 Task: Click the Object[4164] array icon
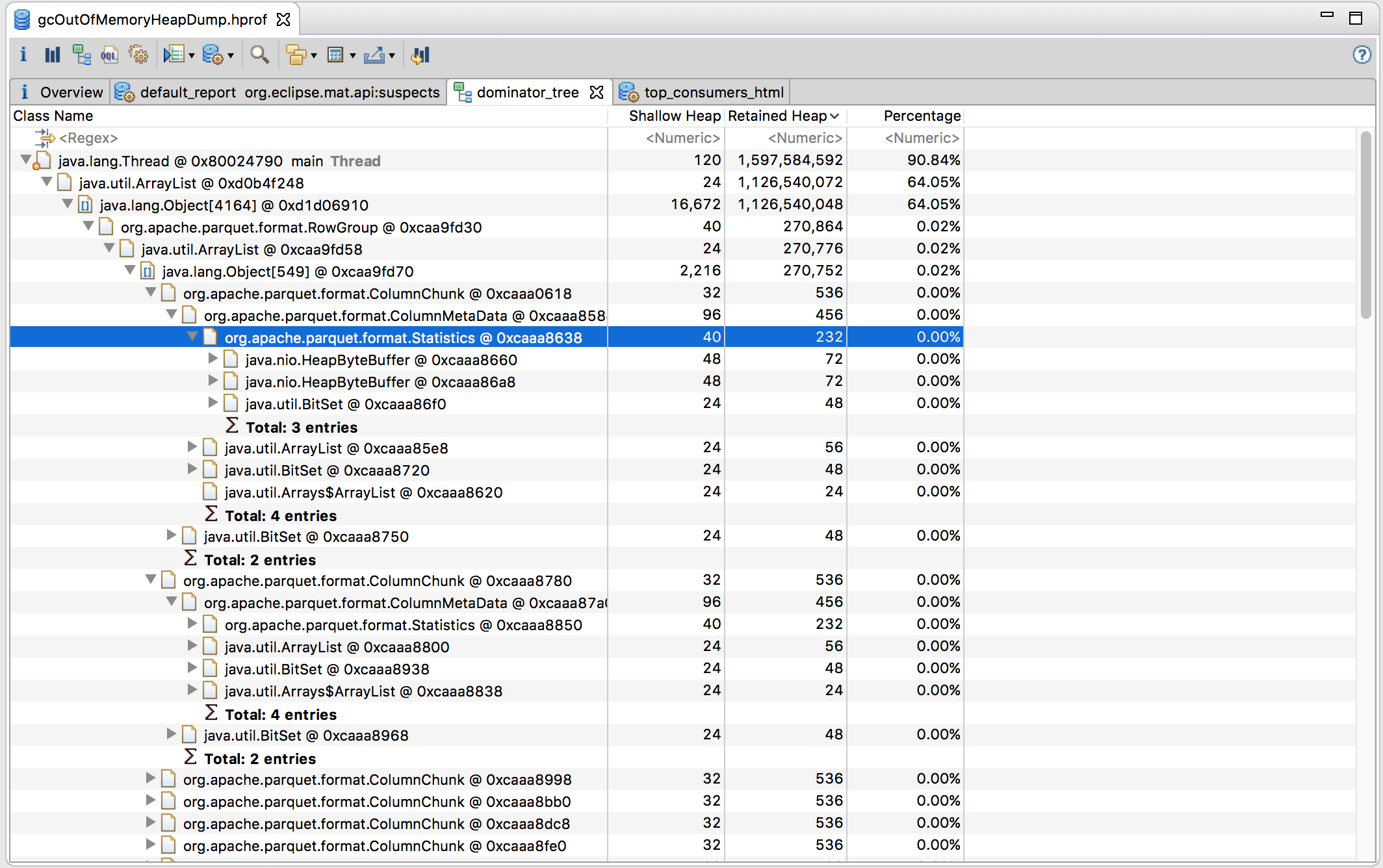click(x=85, y=205)
